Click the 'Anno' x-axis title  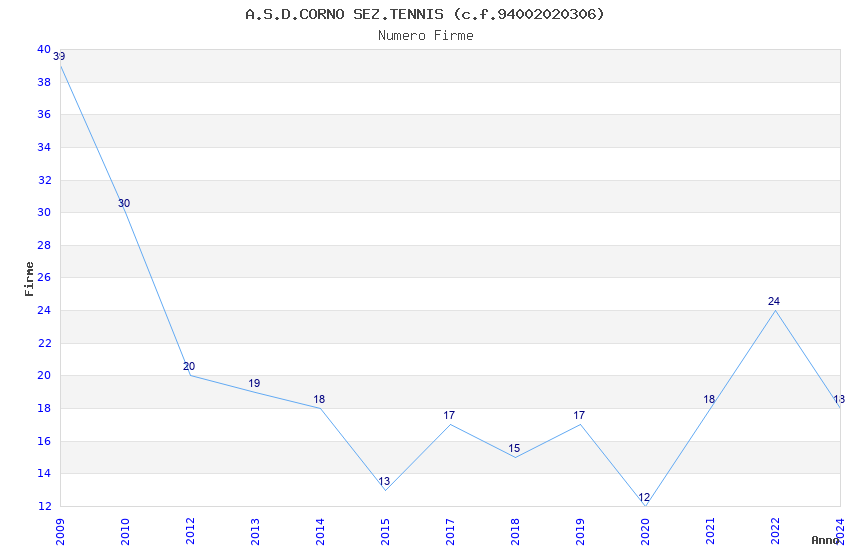pyautogui.click(x=825, y=540)
